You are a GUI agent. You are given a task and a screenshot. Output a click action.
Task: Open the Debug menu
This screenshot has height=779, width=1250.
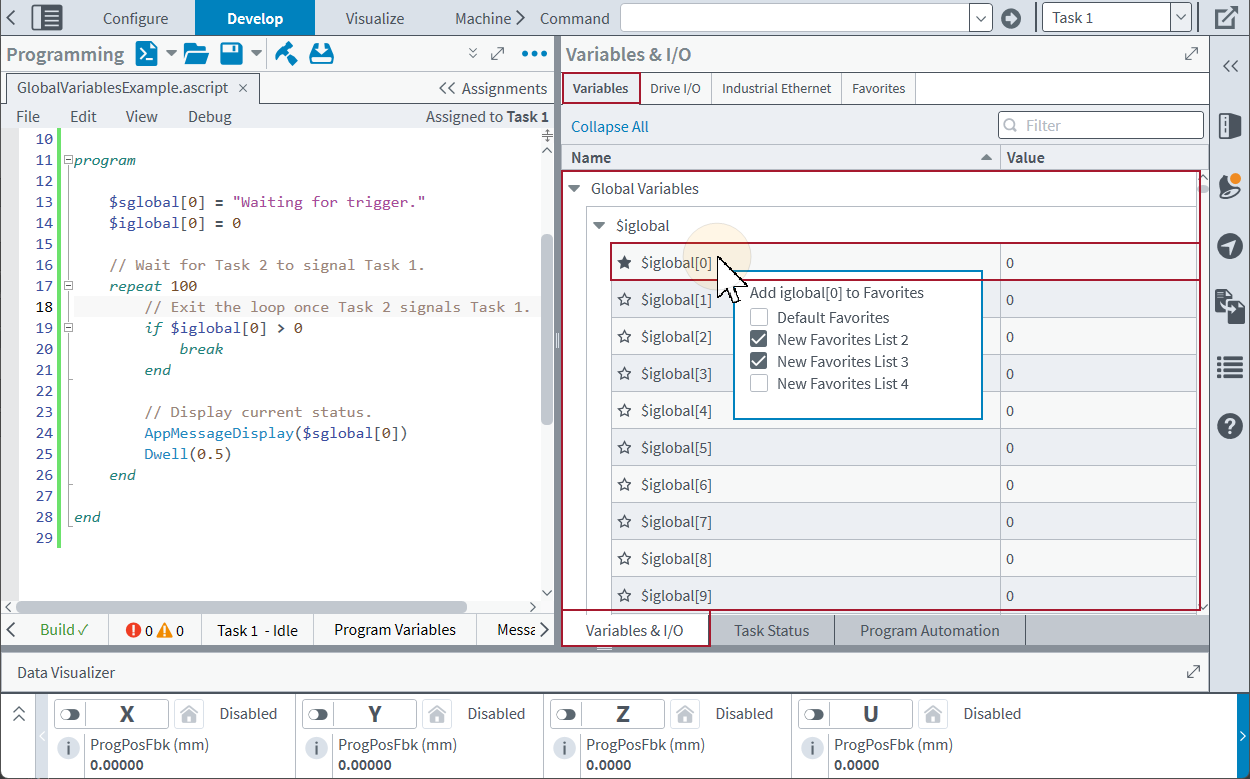(x=209, y=117)
